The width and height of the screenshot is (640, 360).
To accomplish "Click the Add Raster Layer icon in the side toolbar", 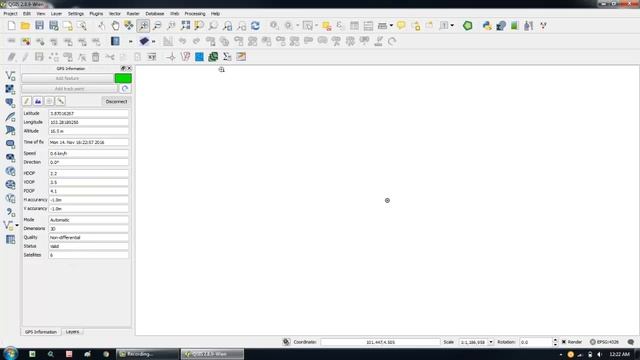I will (10, 89).
